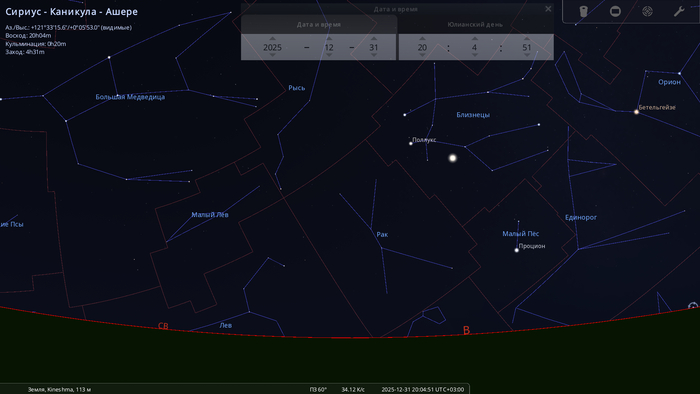Select the Дата и время tab
Image resolution: width=700 pixels, height=394 pixels.
[x=319, y=25]
